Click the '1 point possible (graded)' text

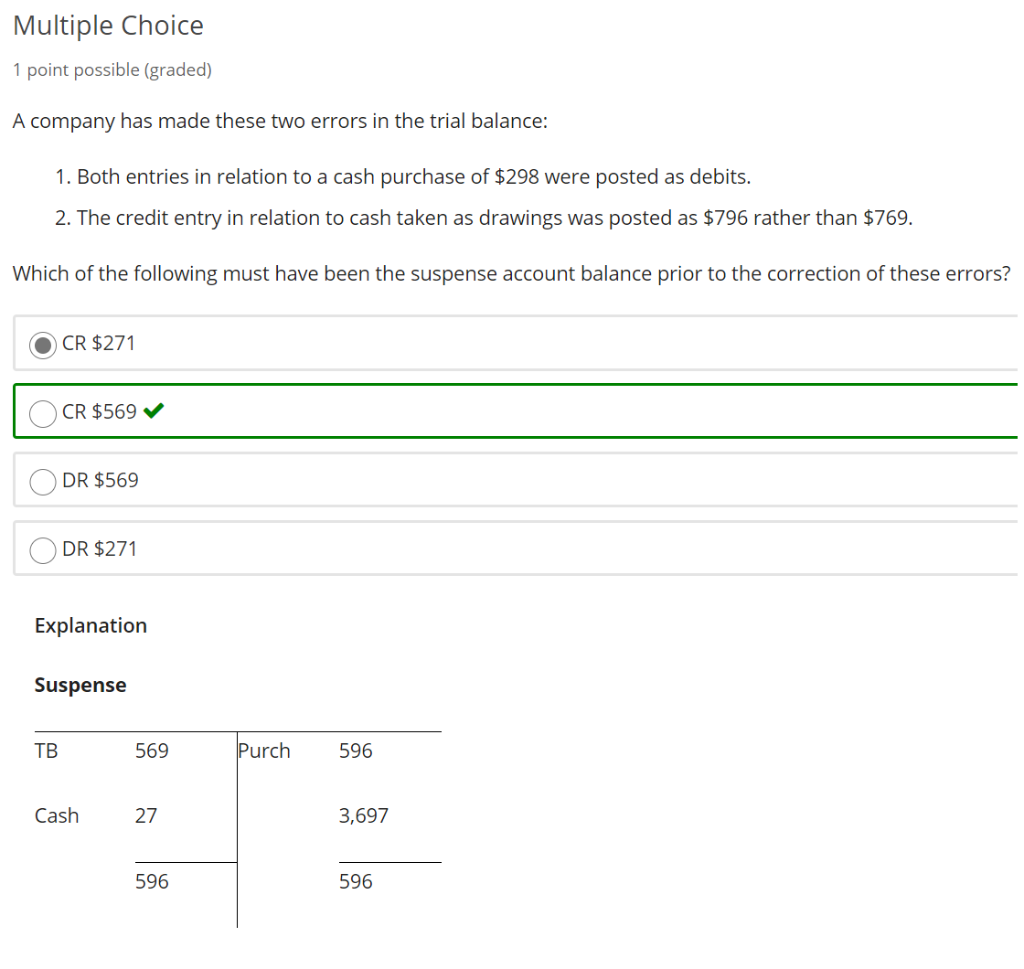click(112, 69)
